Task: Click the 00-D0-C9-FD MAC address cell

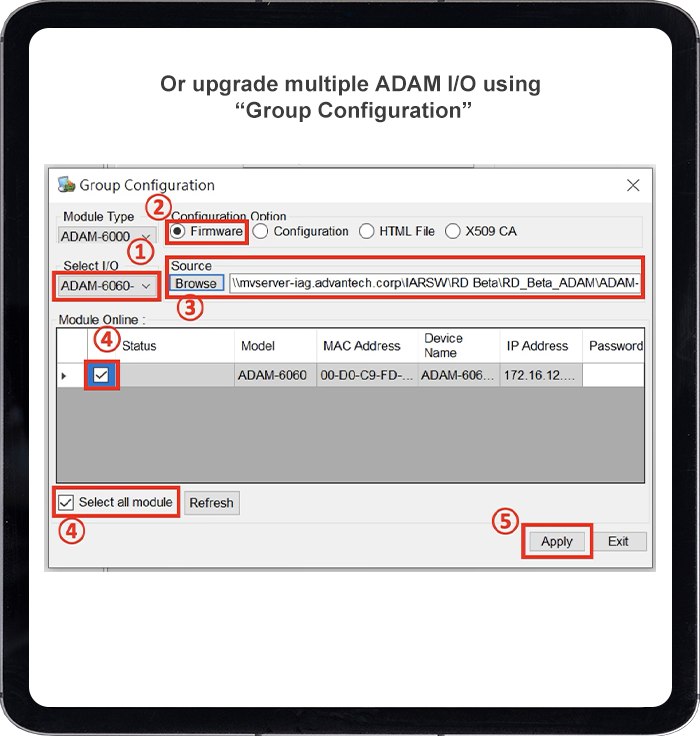Action: [367, 375]
